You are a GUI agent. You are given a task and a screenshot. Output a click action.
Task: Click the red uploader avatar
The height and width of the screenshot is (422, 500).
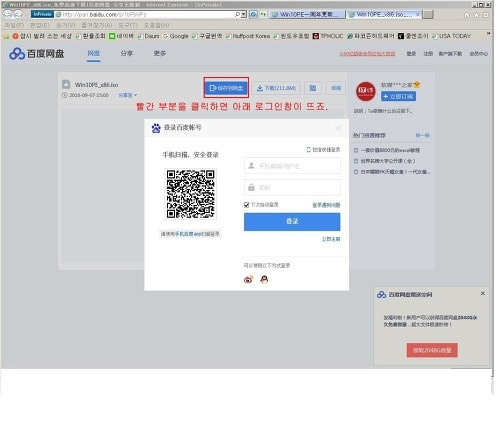pos(366,91)
